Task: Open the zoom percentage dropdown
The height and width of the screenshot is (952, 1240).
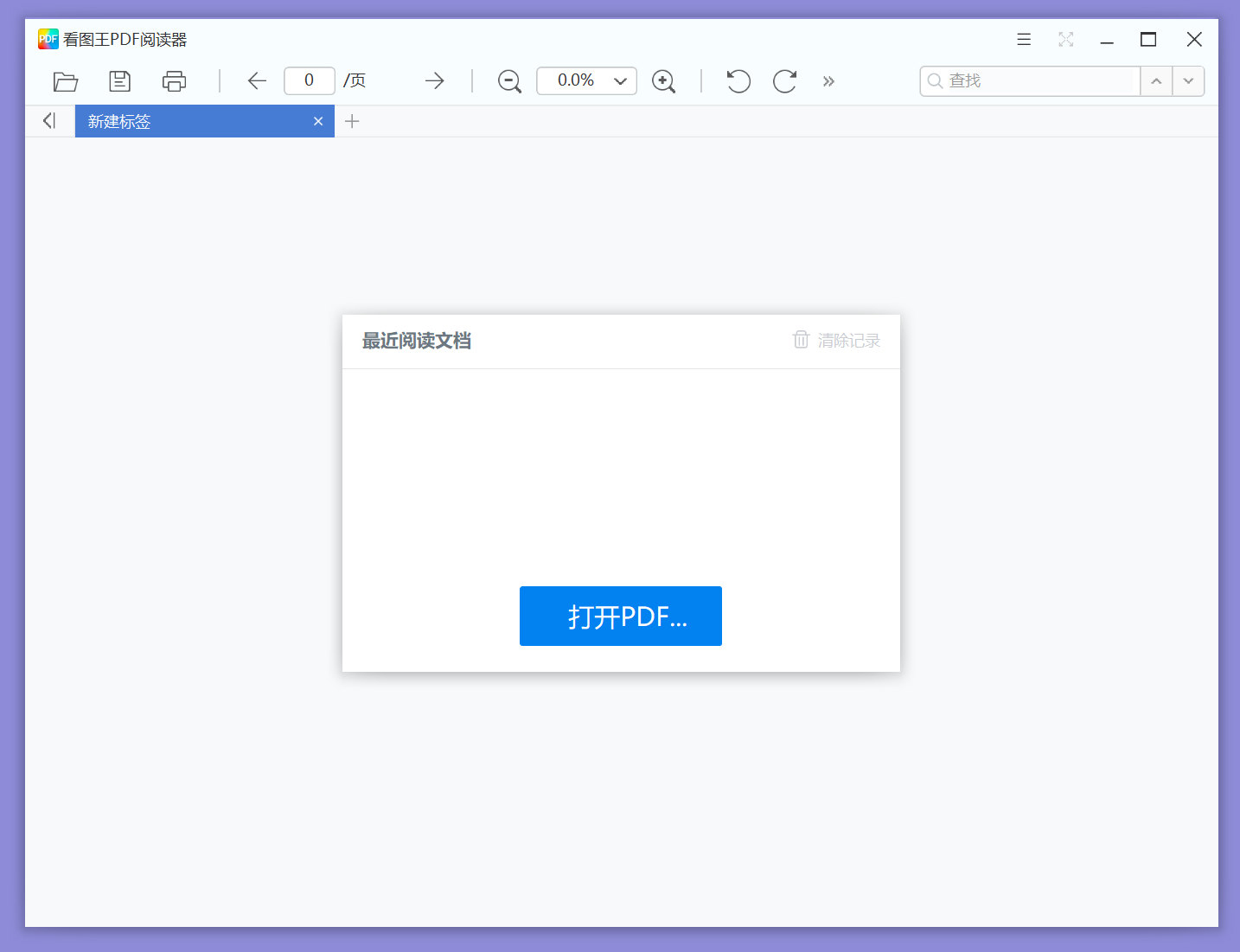Action: tap(620, 81)
